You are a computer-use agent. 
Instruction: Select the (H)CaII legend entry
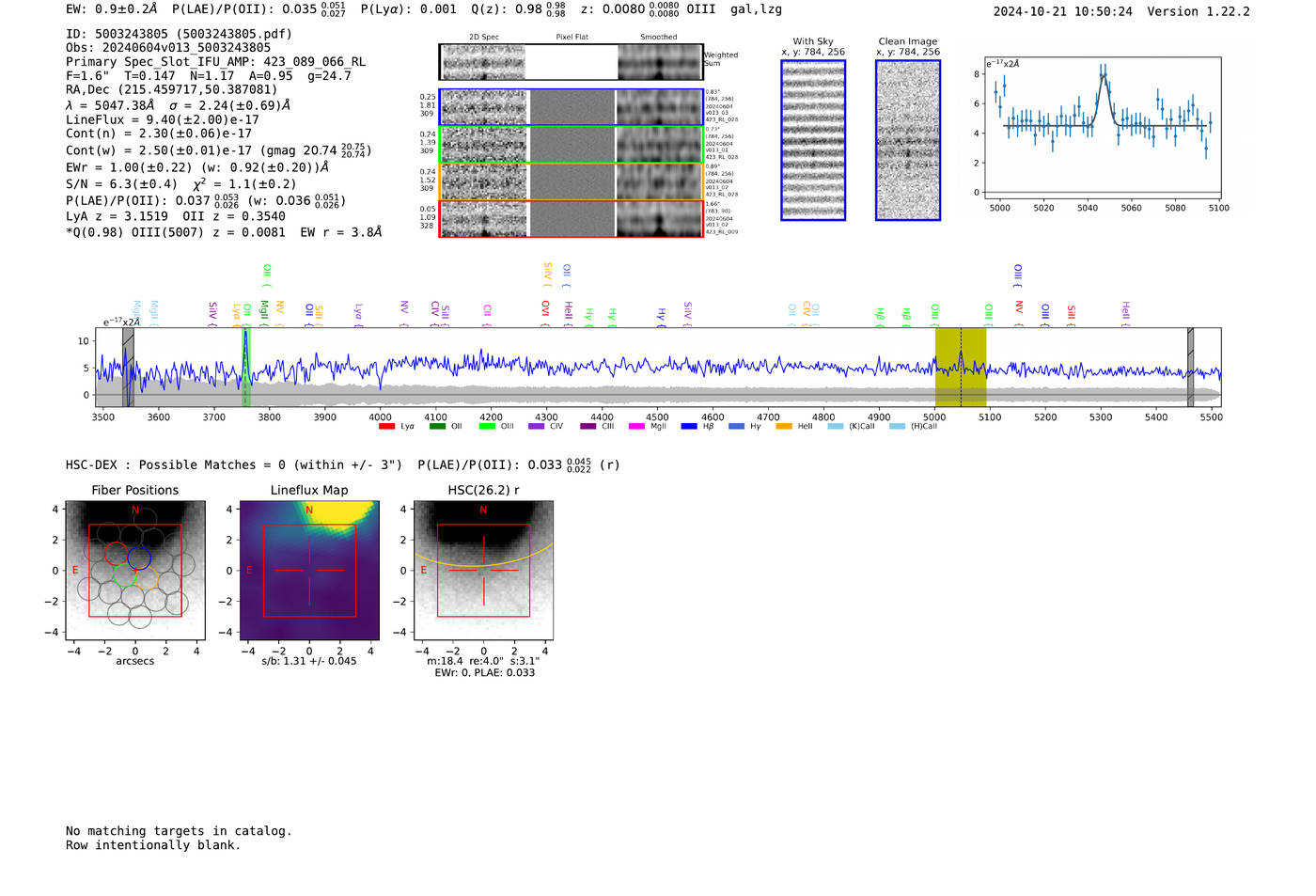(914, 427)
